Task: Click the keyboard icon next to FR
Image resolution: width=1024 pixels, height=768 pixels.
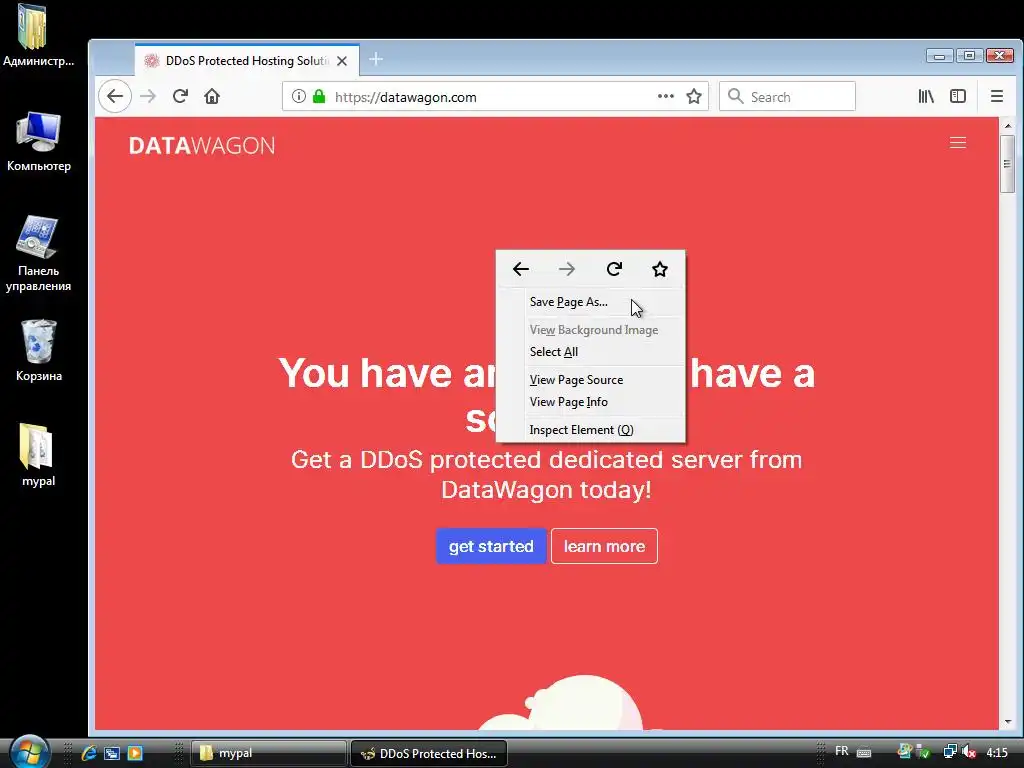Action: [864, 752]
